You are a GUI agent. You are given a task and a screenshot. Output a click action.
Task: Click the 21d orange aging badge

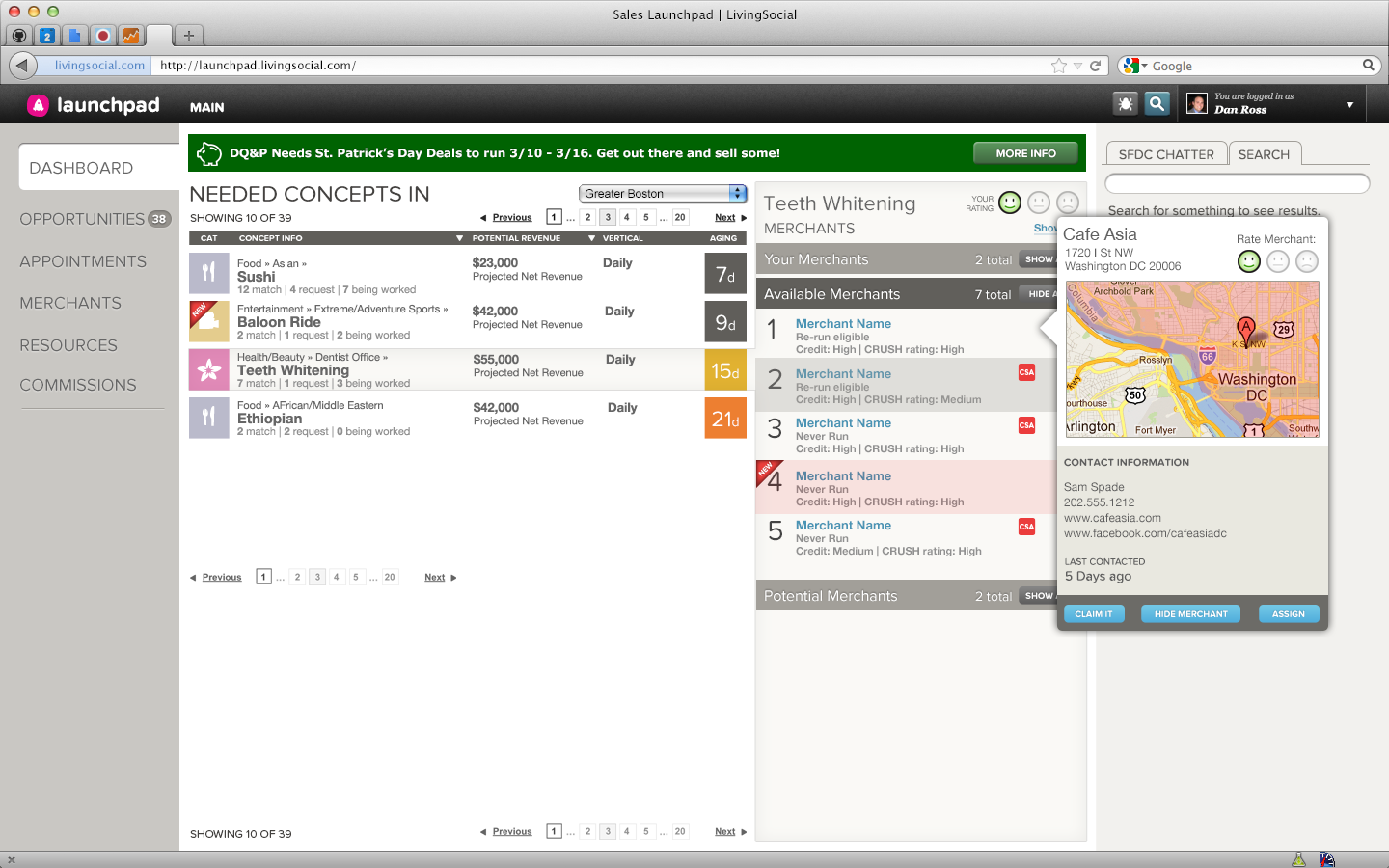click(x=725, y=419)
